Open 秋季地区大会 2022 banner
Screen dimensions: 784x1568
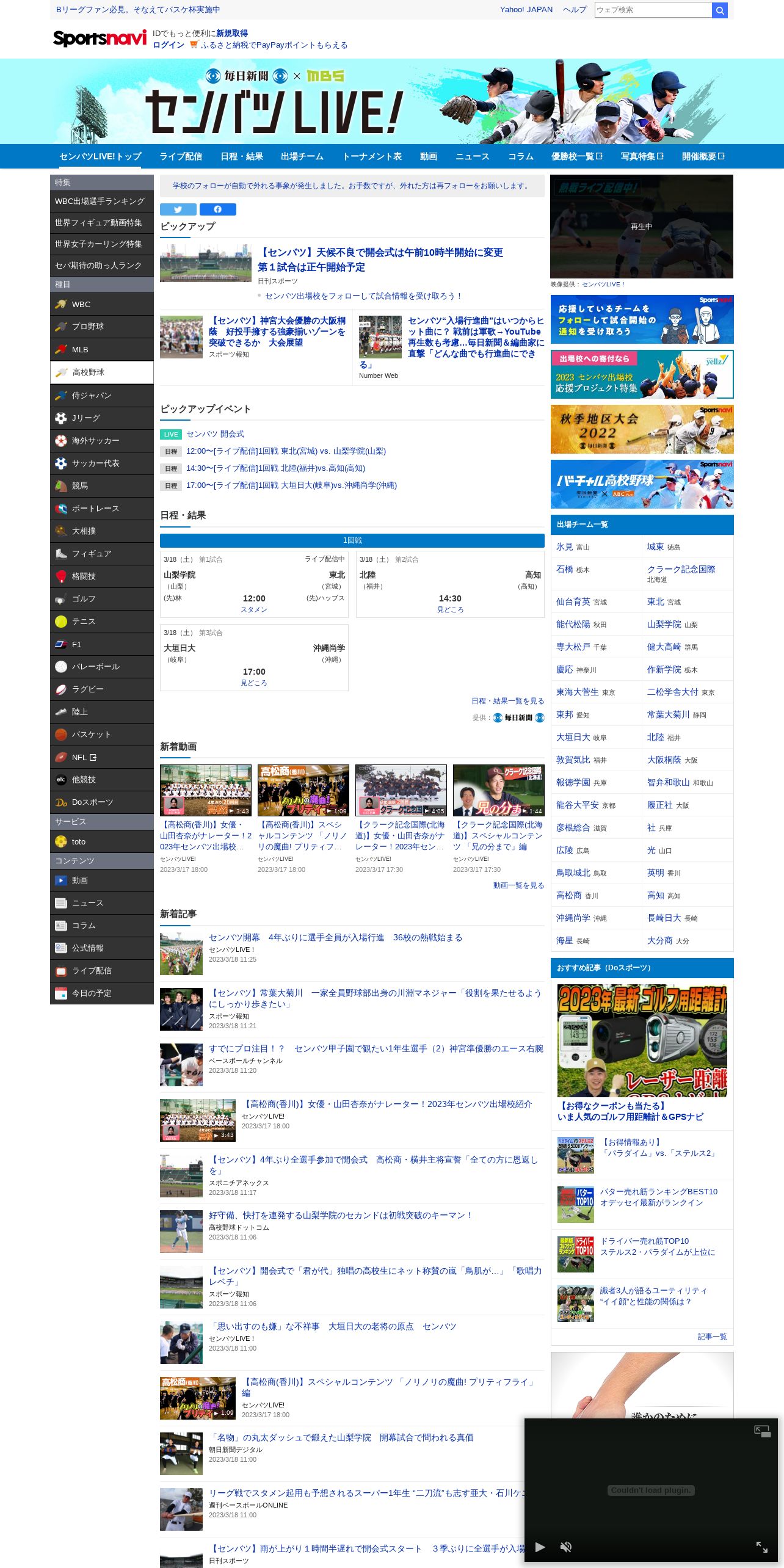(642, 429)
